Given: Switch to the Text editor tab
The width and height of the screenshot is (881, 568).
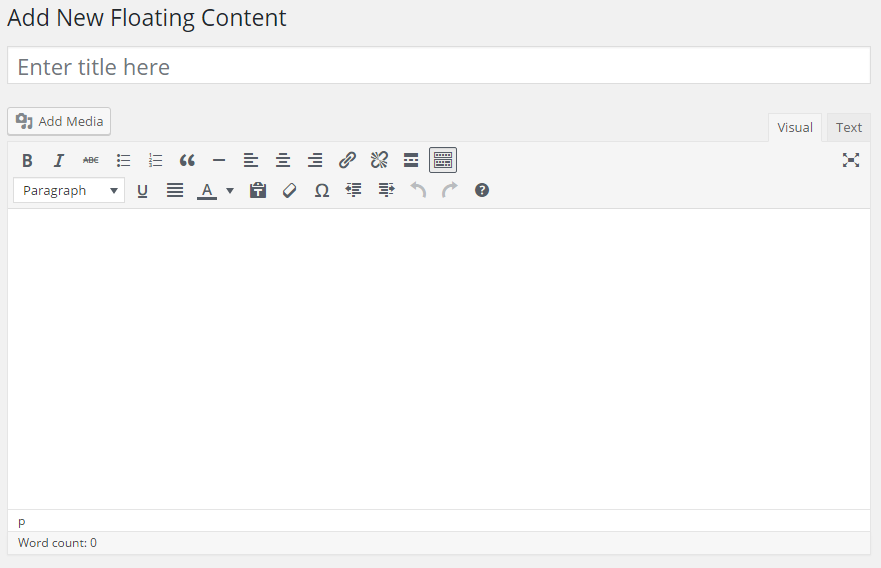Looking at the screenshot, I should click(849, 127).
